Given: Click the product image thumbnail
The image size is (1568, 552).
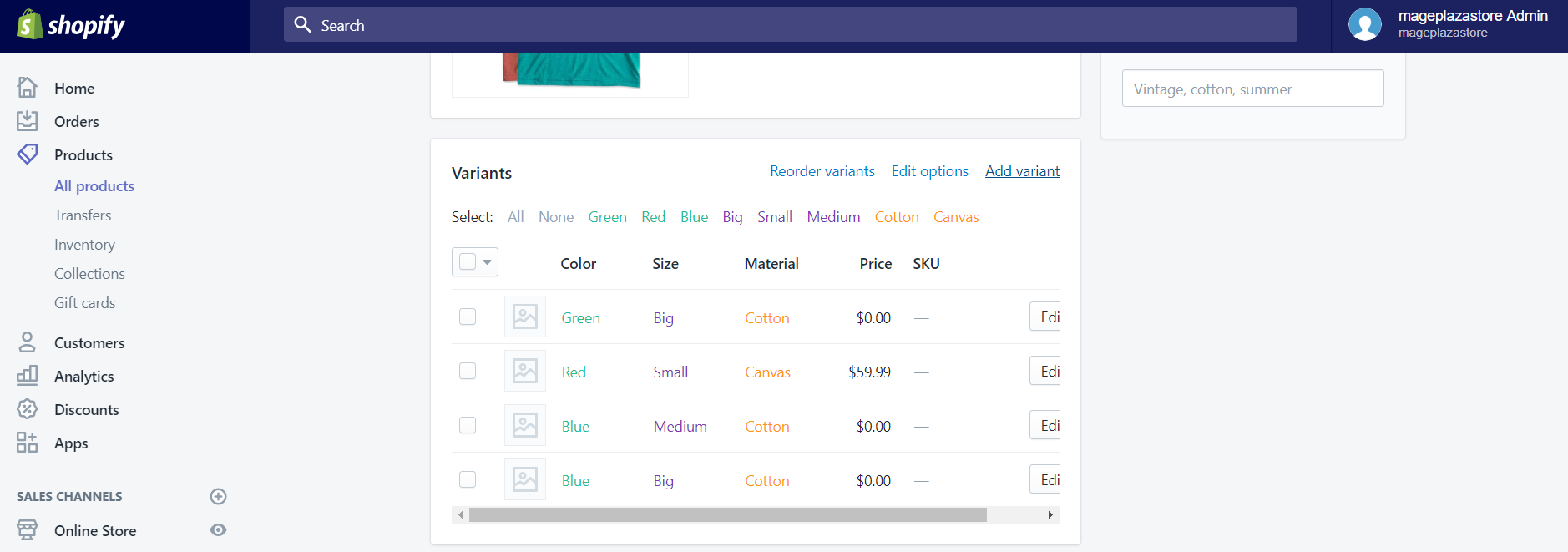Looking at the screenshot, I should click(570, 73).
